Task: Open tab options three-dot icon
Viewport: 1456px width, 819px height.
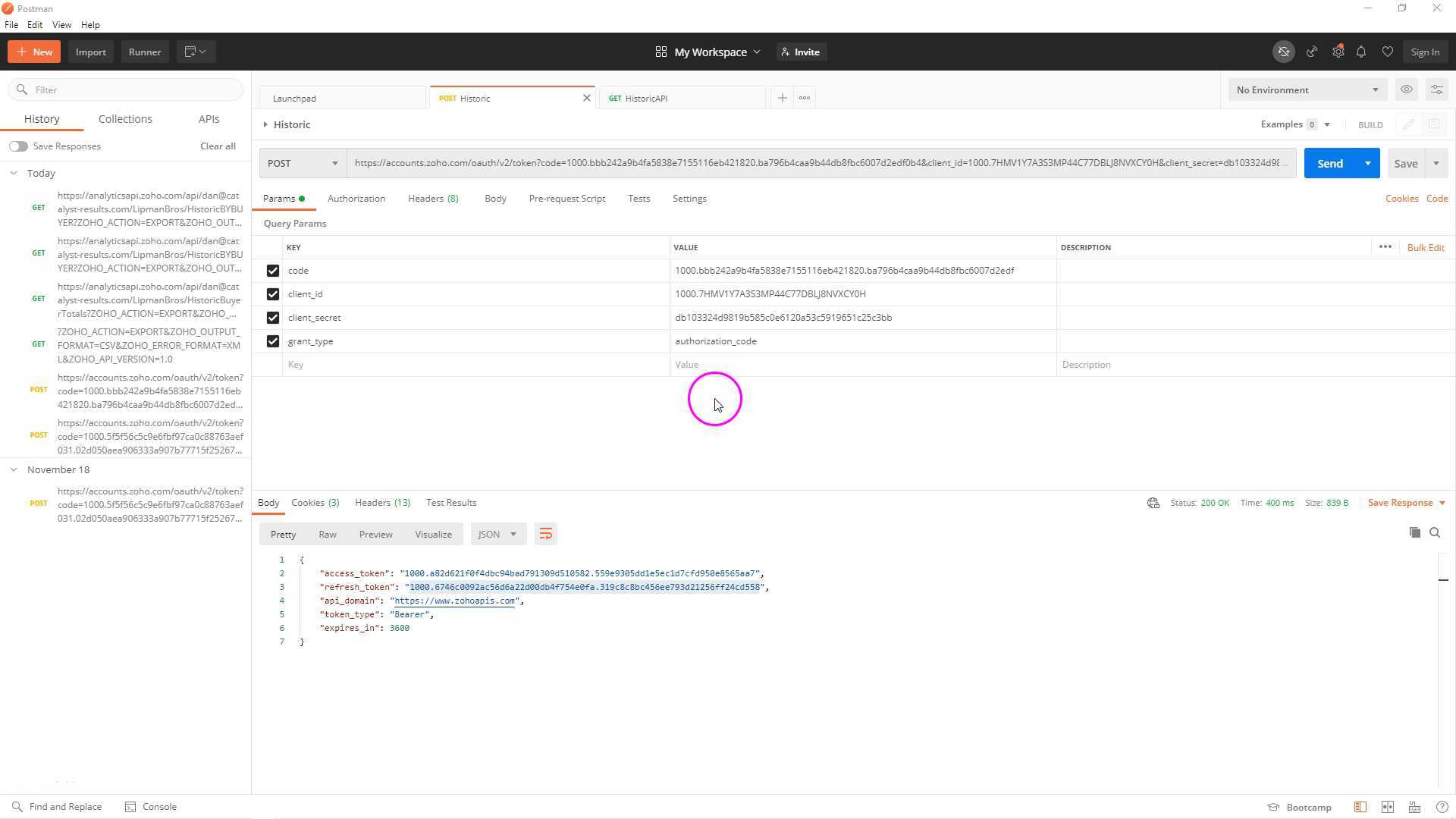Action: click(x=805, y=98)
